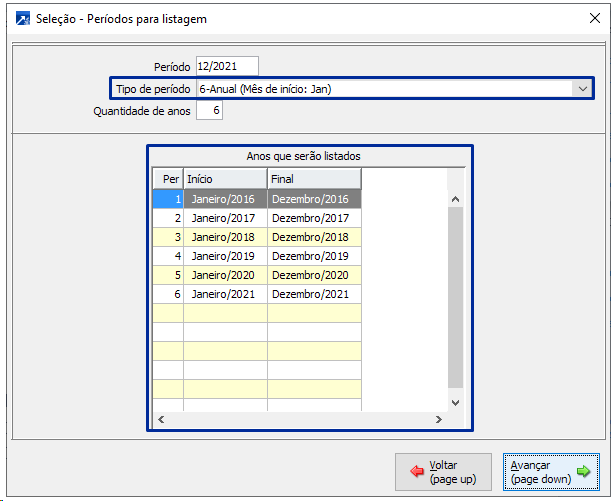The image size is (612, 501).
Task: Select the Dezembro/2017 cell
Action: (313, 217)
